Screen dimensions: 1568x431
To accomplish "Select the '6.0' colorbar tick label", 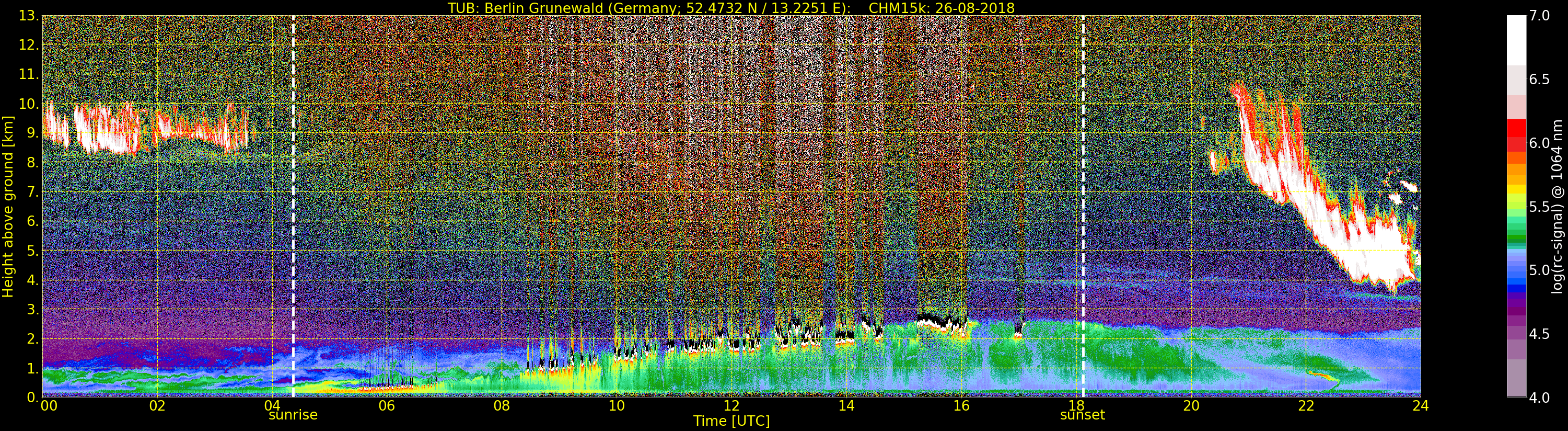I will [1539, 143].
